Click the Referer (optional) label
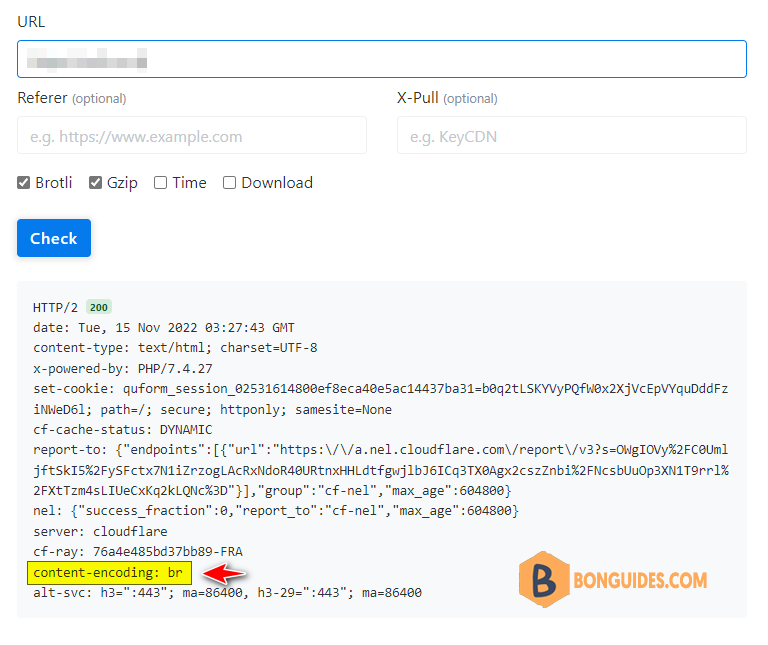 click(72, 98)
